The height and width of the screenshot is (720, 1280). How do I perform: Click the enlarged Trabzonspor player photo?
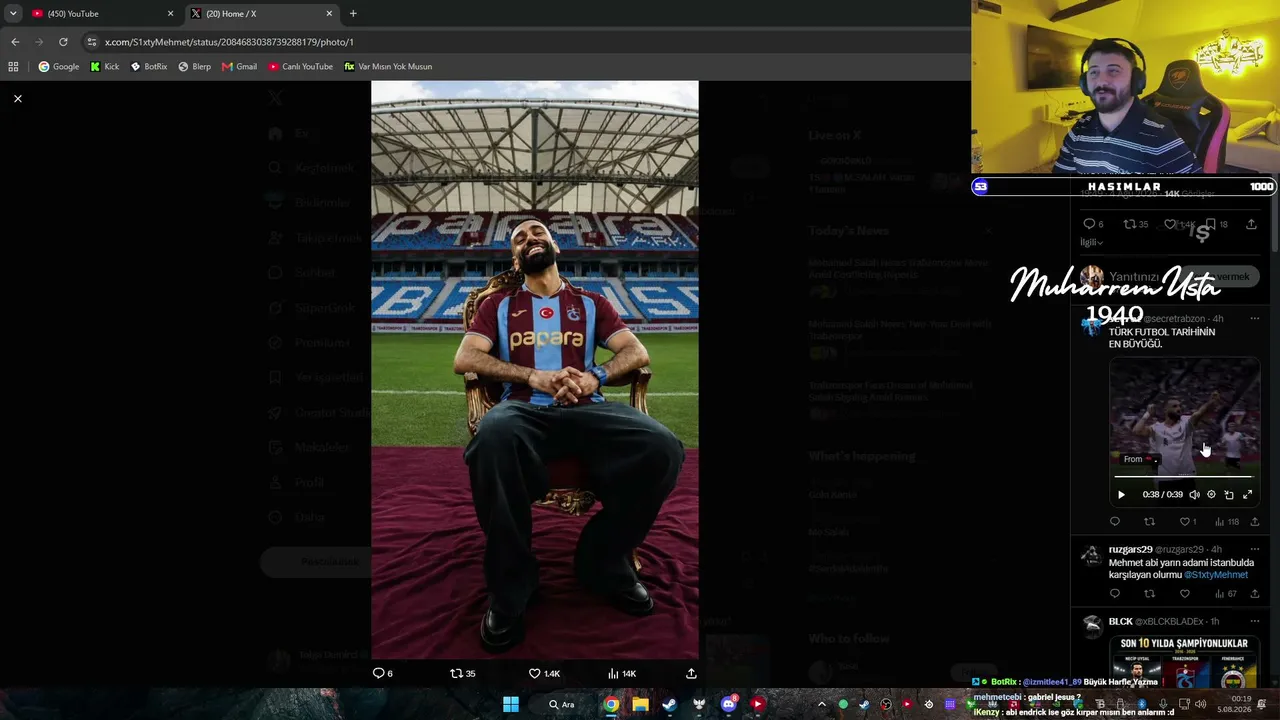[x=535, y=370]
